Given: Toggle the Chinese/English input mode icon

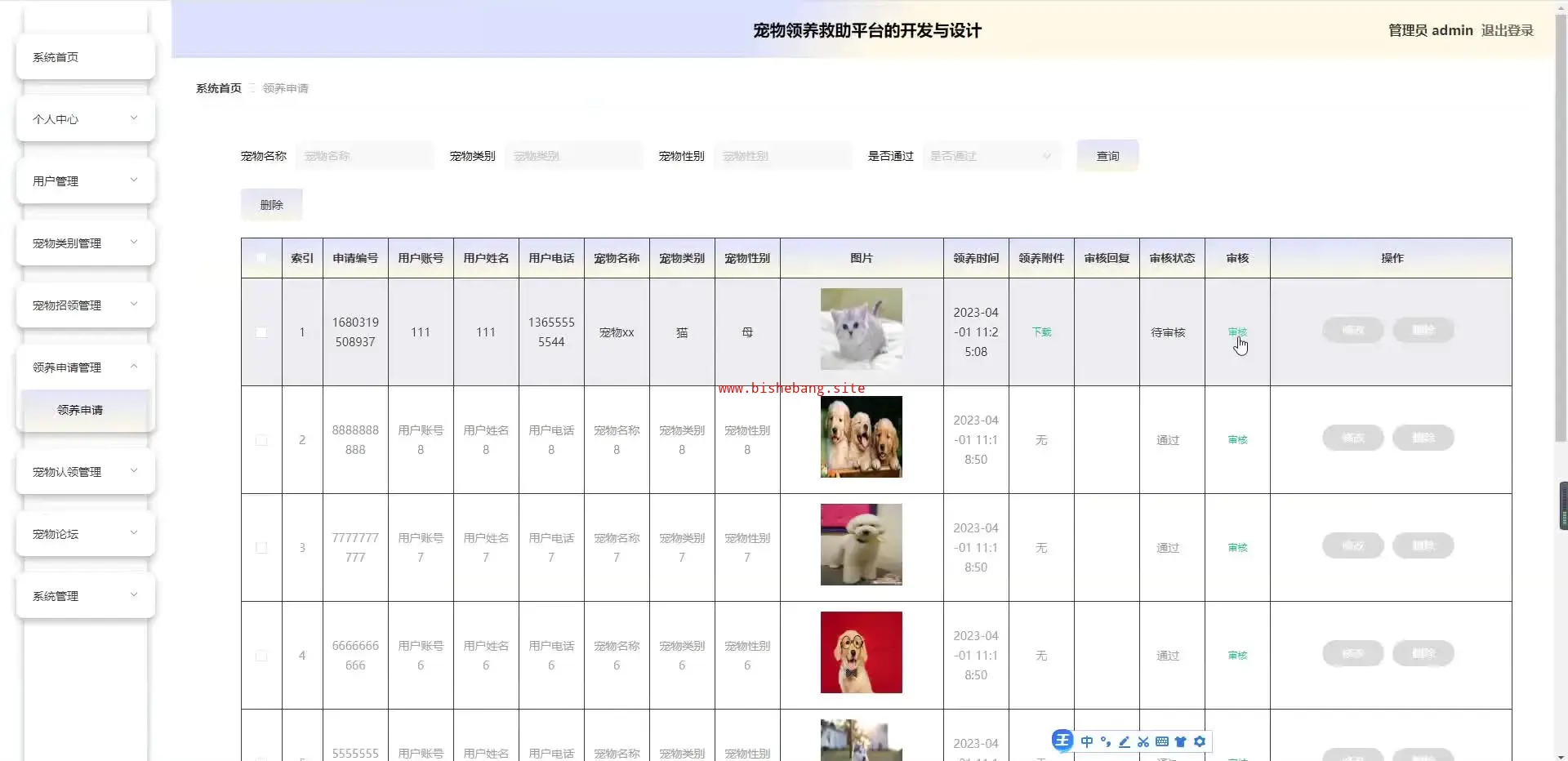Looking at the screenshot, I should pyautogui.click(x=1086, y=741).
